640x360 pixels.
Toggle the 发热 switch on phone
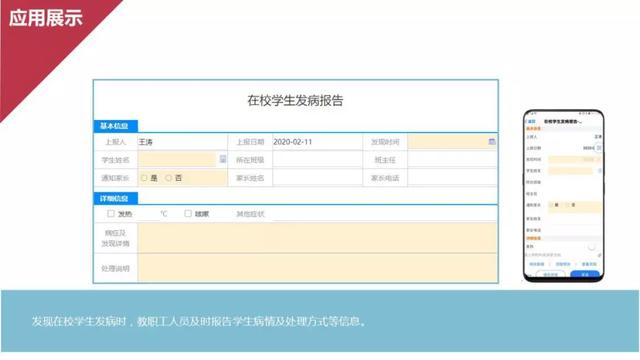click(591, 247)
